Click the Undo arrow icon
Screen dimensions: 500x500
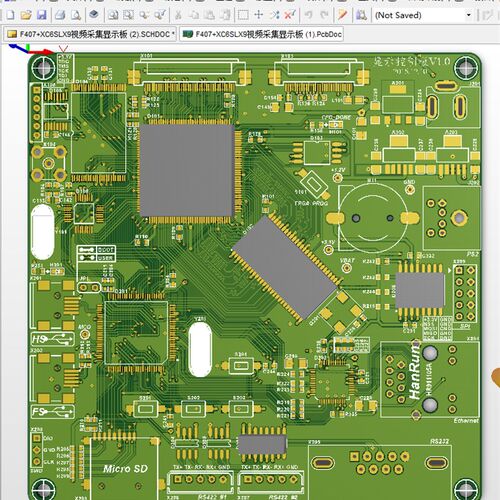tap(309, 15)
